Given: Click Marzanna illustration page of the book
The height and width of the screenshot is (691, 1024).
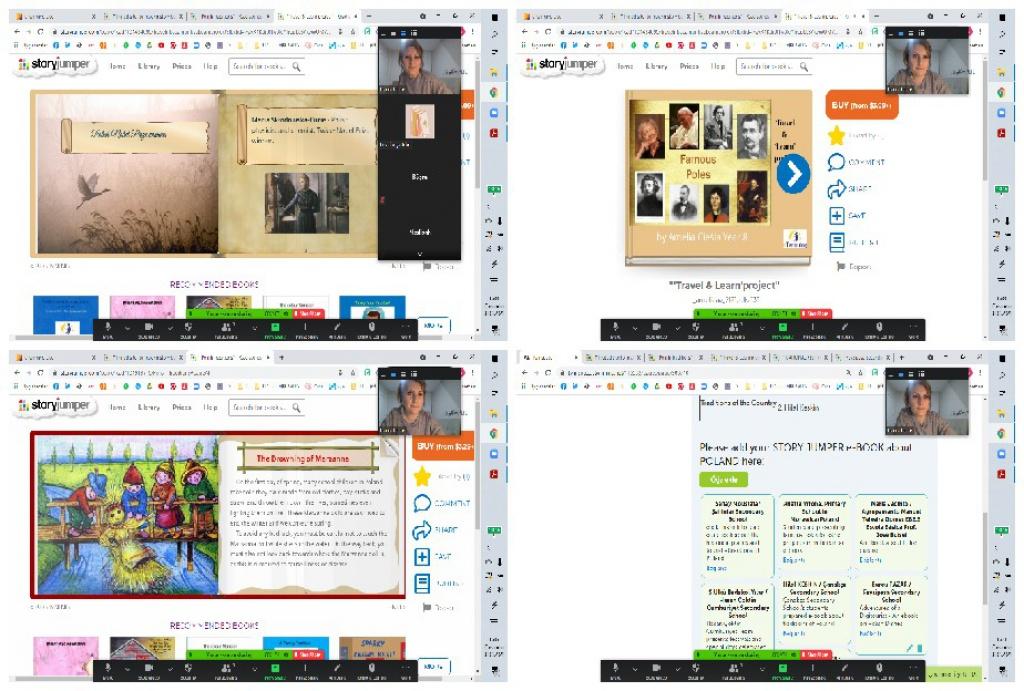Looking at the screenshot, I should 128,515.
